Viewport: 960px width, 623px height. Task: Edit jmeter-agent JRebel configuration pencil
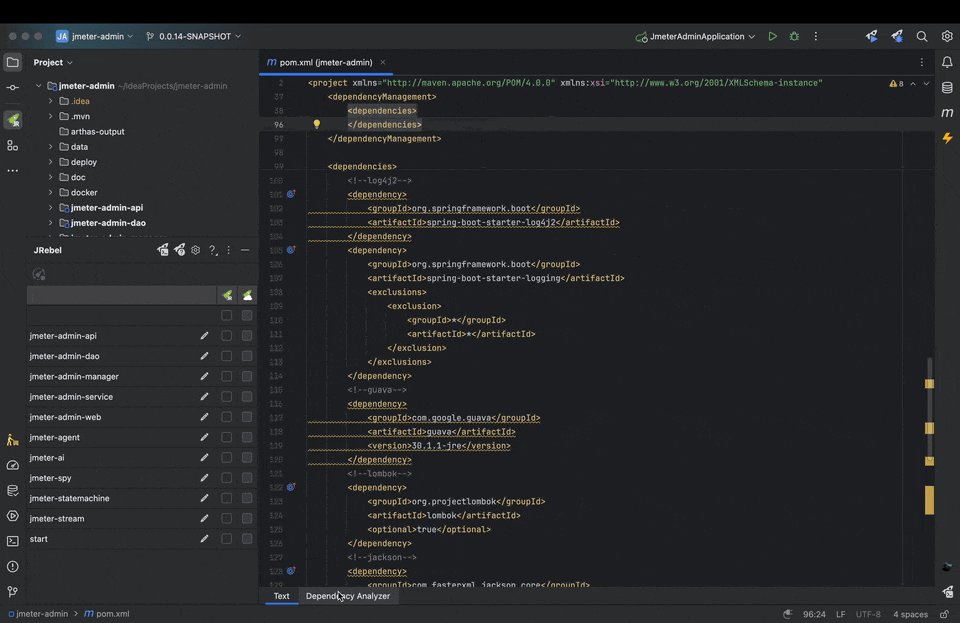pyautogui.click(x=204, y=438)
